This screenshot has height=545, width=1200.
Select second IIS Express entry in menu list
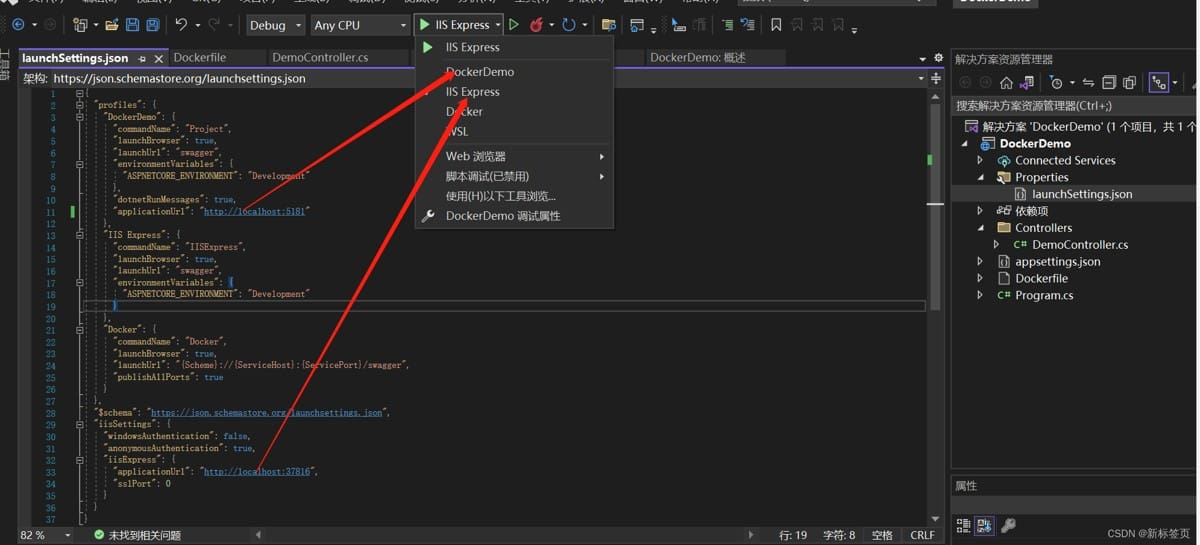click(514, 92)
